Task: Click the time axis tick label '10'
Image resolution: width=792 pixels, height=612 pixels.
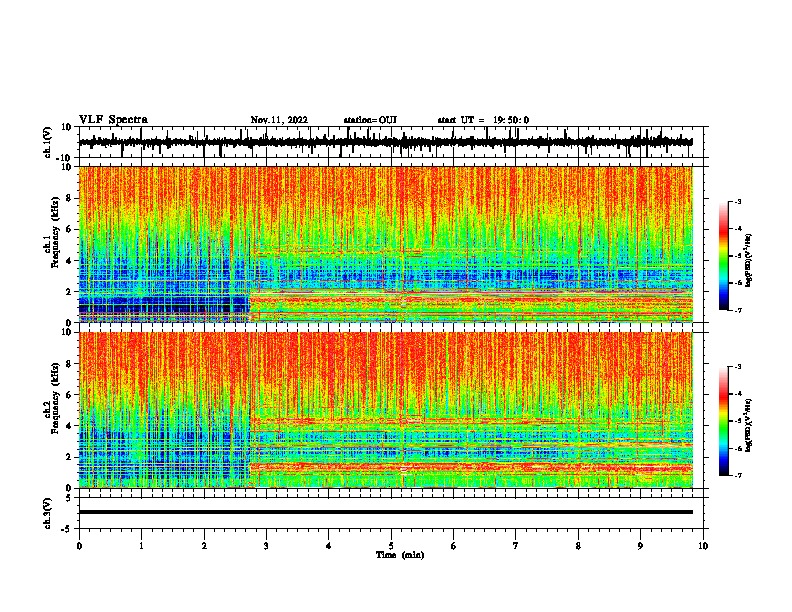Action: 703,546
